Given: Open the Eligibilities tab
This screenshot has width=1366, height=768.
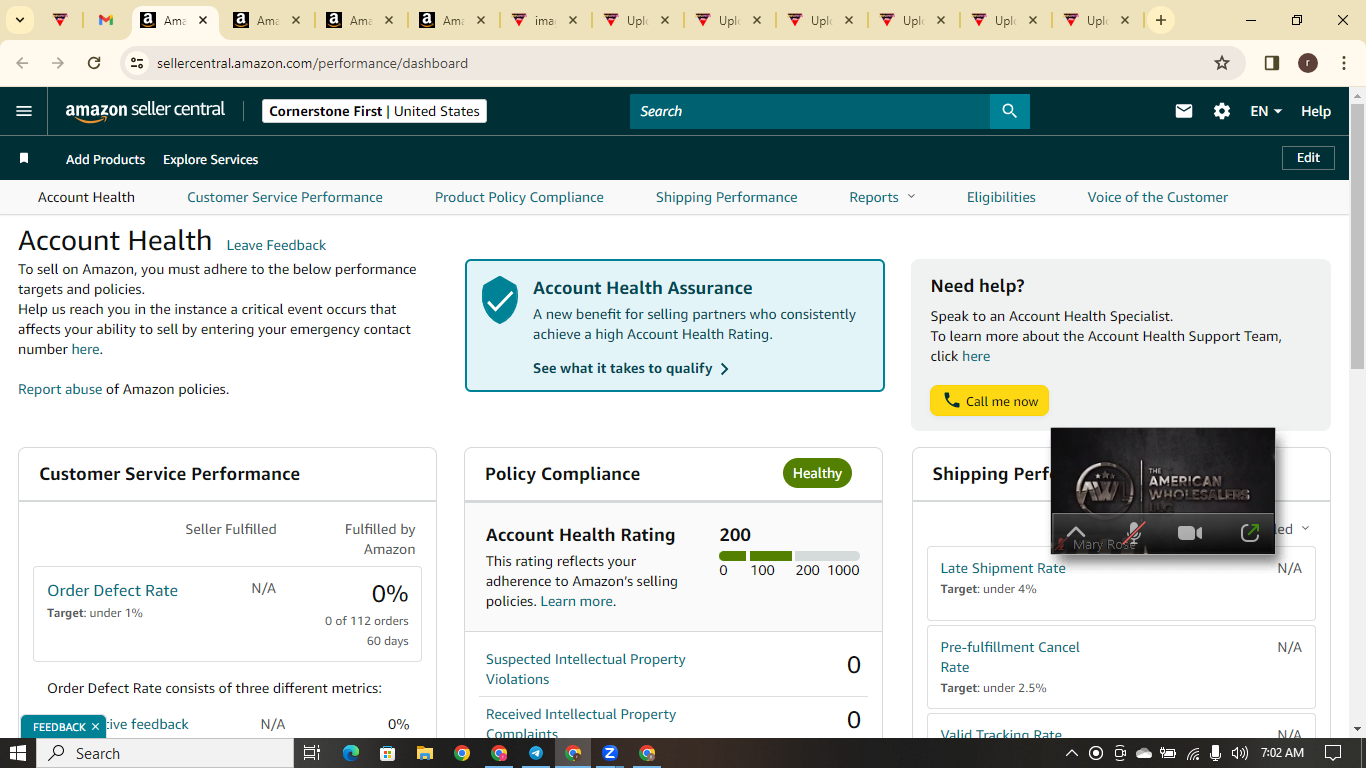Looking at the screenshot, I should click(1001, 197).
